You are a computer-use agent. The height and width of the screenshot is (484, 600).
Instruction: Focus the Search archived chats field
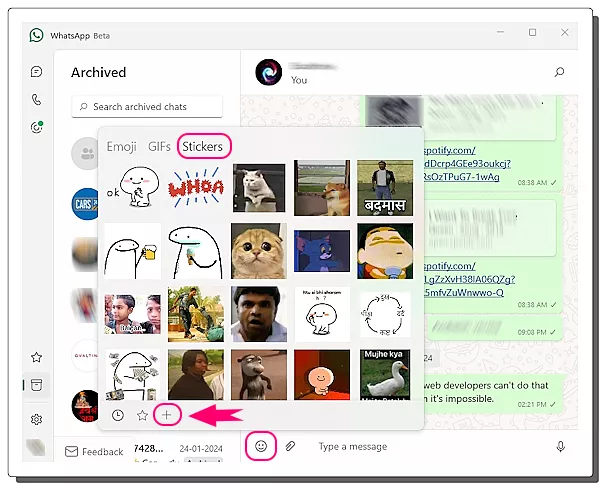147,106
